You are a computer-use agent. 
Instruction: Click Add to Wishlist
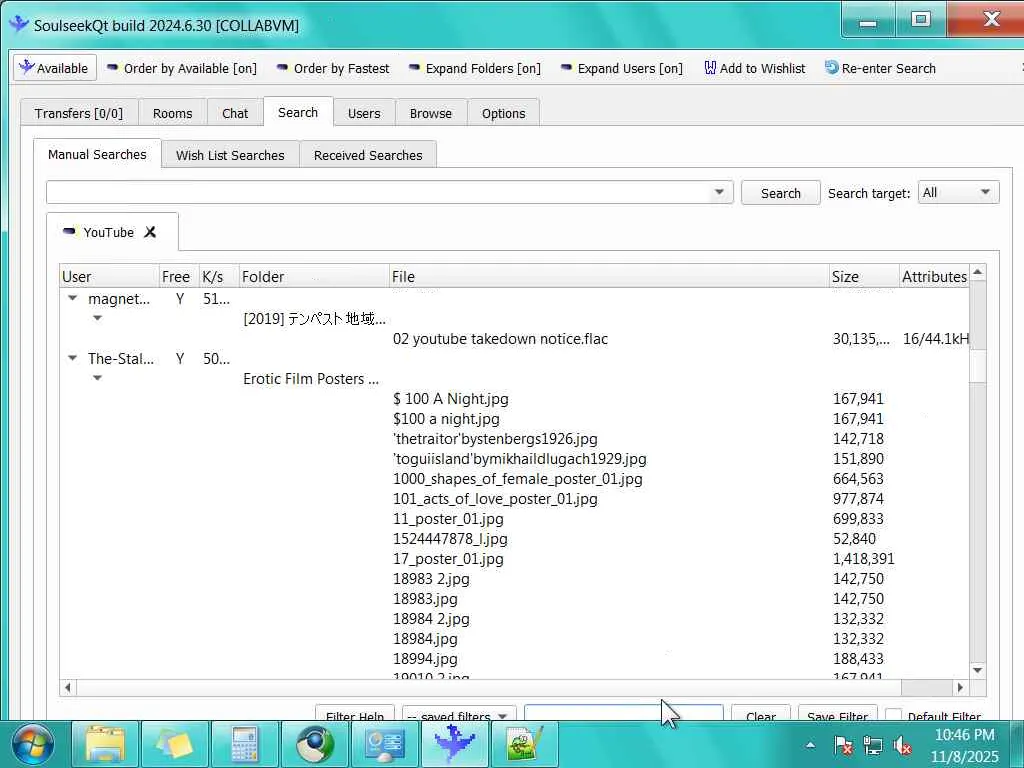[x=755, y=69]
